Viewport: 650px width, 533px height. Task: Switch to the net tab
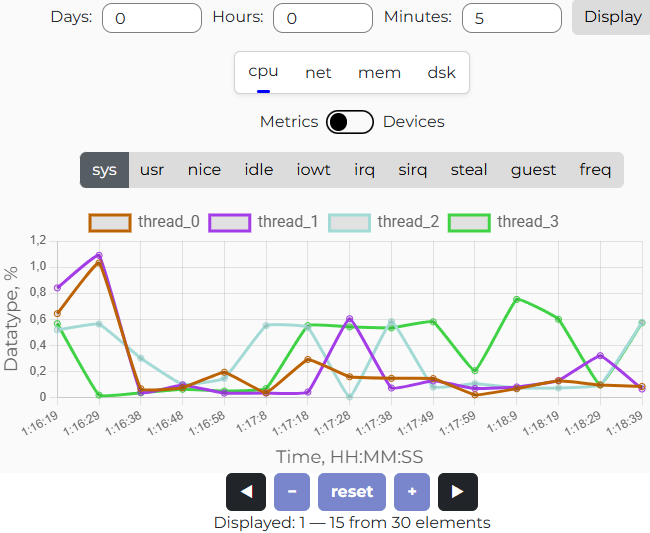pos(318,73)
